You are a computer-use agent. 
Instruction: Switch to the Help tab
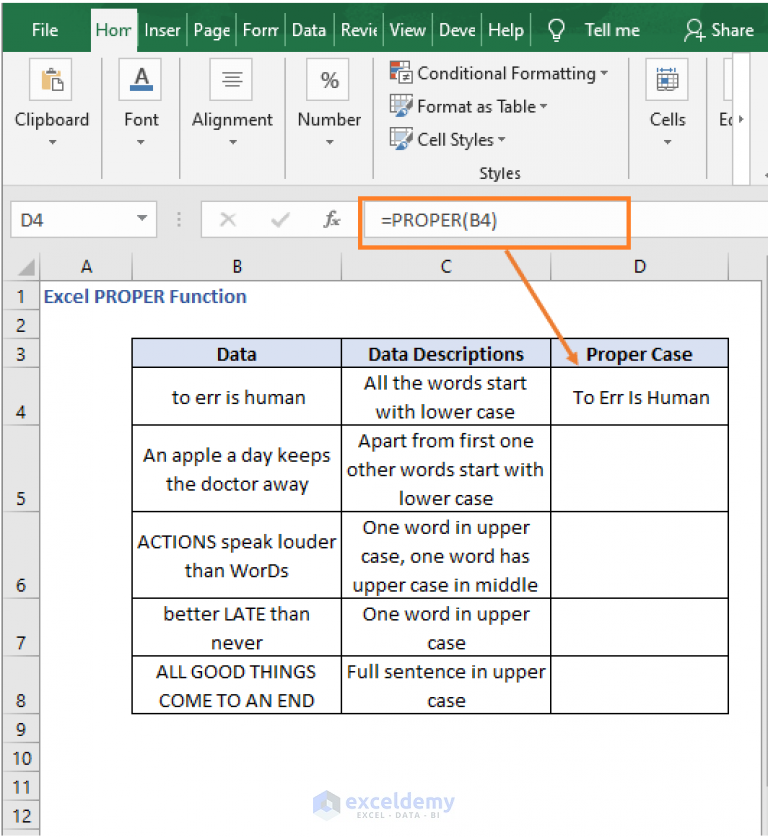point(506,30)
